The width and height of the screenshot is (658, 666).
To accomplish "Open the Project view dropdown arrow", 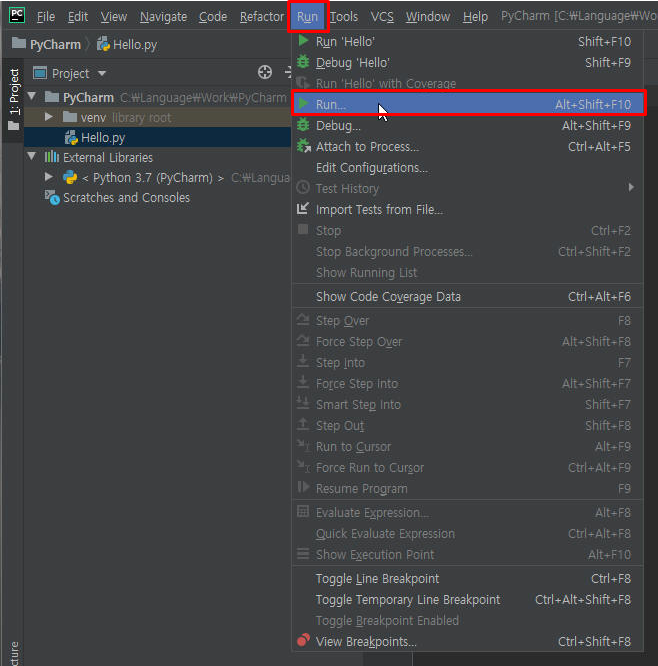I will point(102,73).
